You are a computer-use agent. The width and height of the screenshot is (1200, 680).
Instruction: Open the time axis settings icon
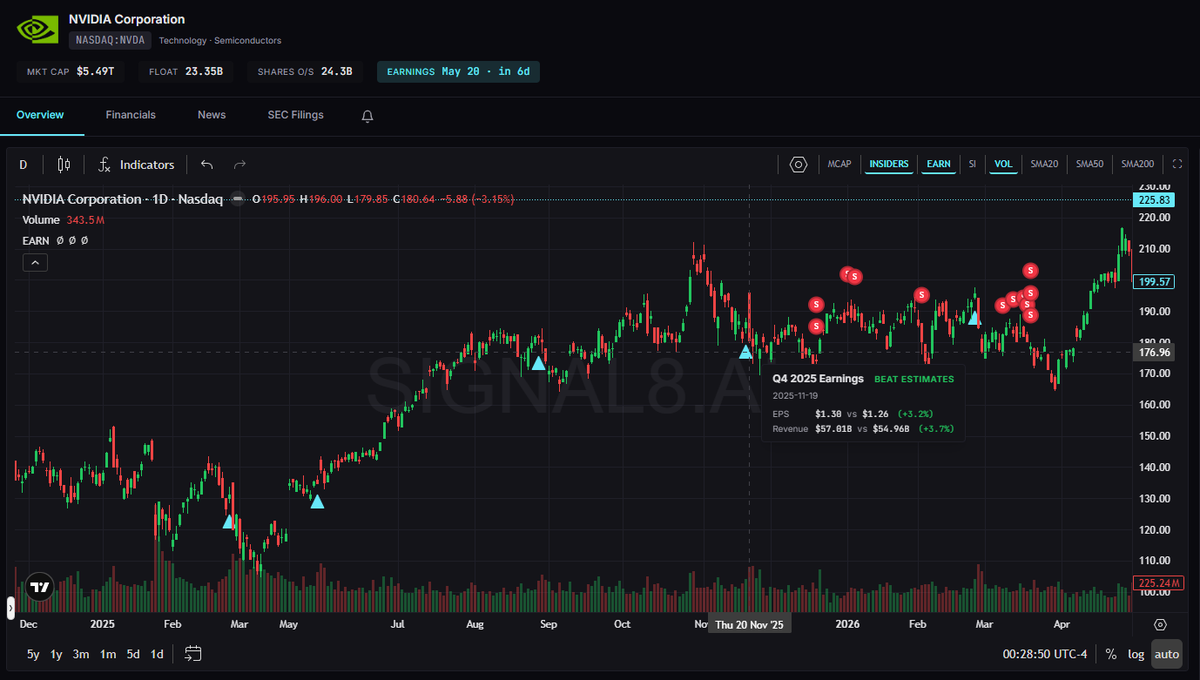1160,624
